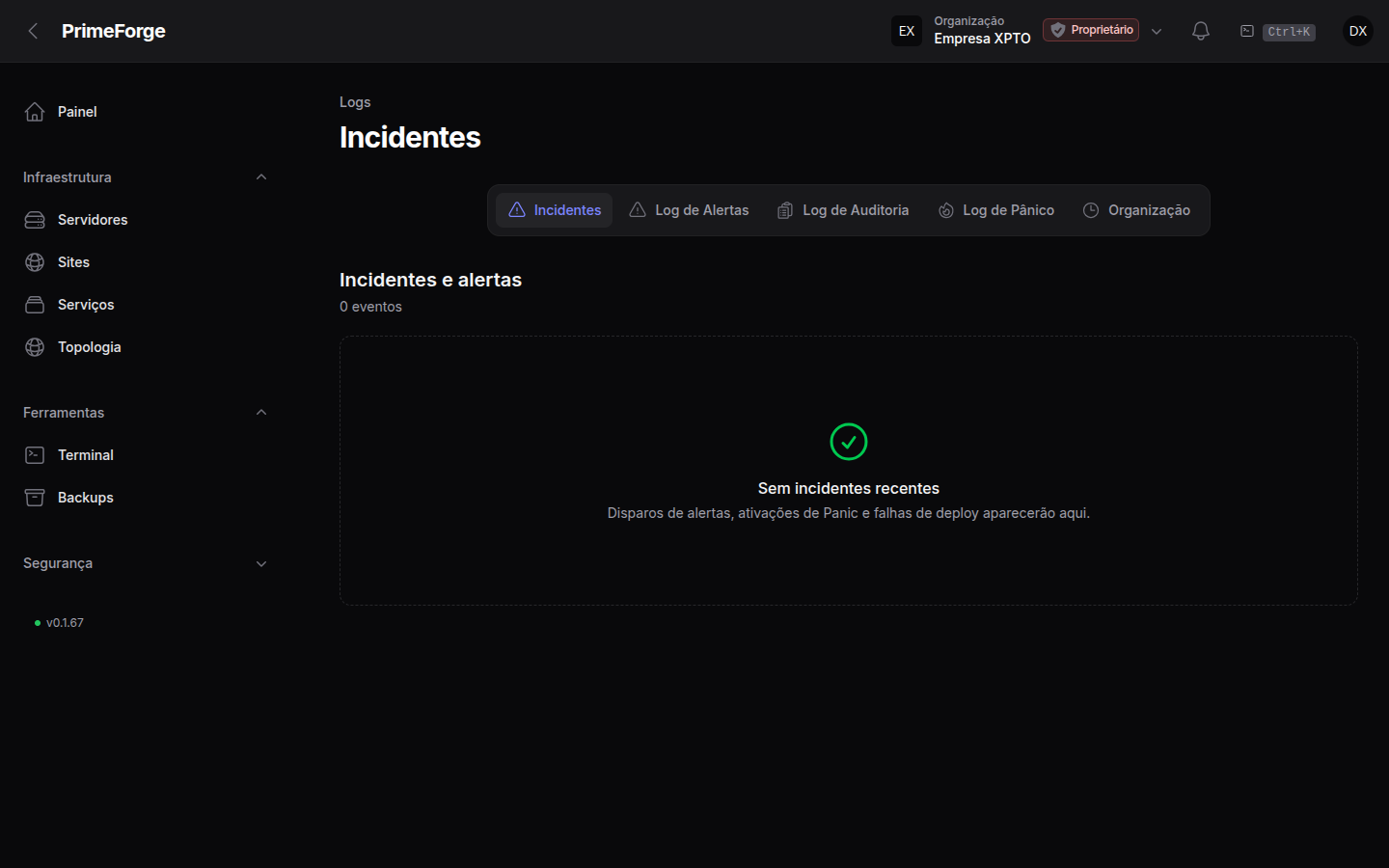Click the EX organization avatar

click(907, 31)
